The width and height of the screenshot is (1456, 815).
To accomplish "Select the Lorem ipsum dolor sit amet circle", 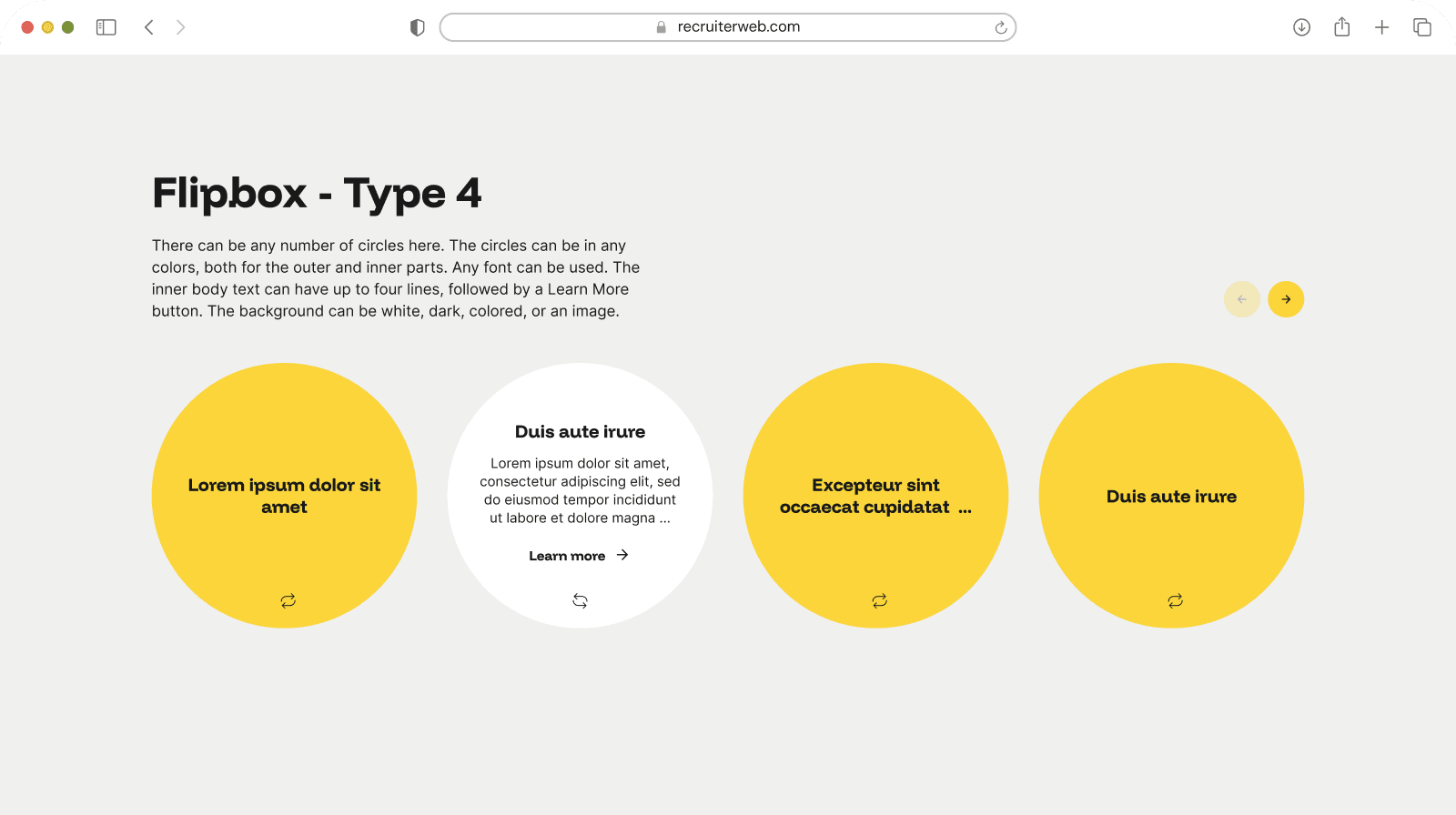I will pos(284,496).
